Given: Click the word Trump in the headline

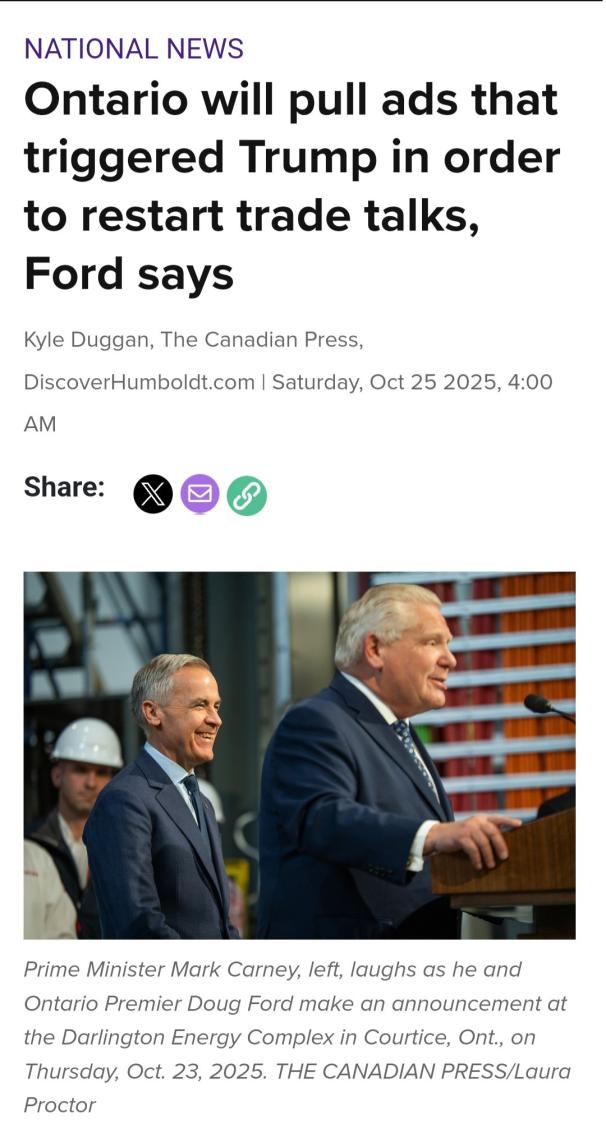Looking at the screenshot, I should (x=306, y=159).
